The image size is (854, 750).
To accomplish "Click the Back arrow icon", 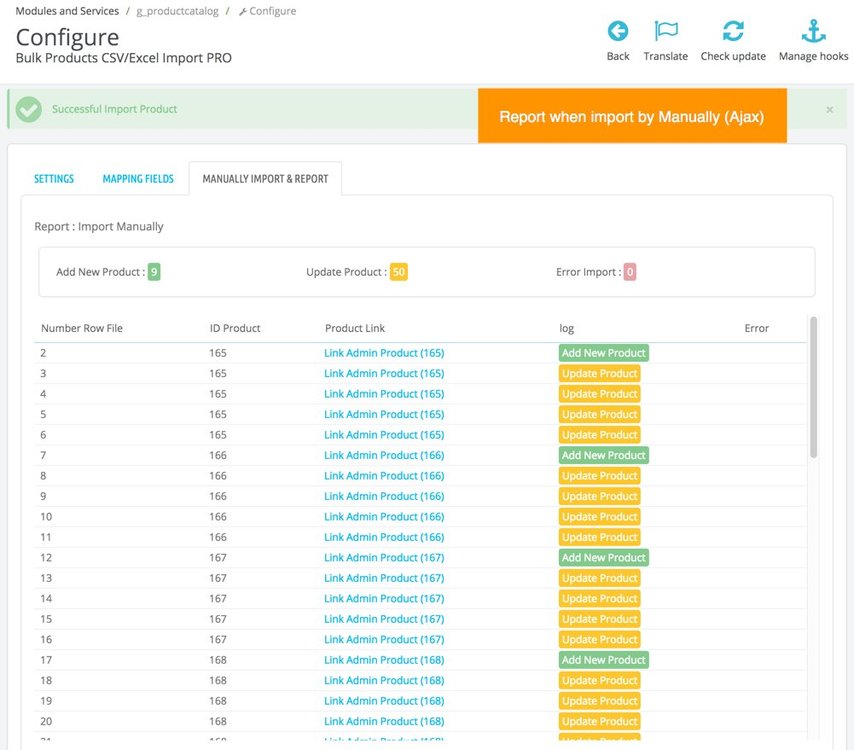I will tap(618, 31).
